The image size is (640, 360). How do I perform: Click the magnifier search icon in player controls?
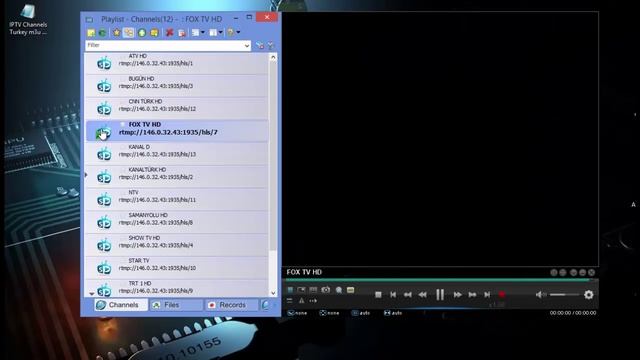pyautogui.click(x=338, y=290)
